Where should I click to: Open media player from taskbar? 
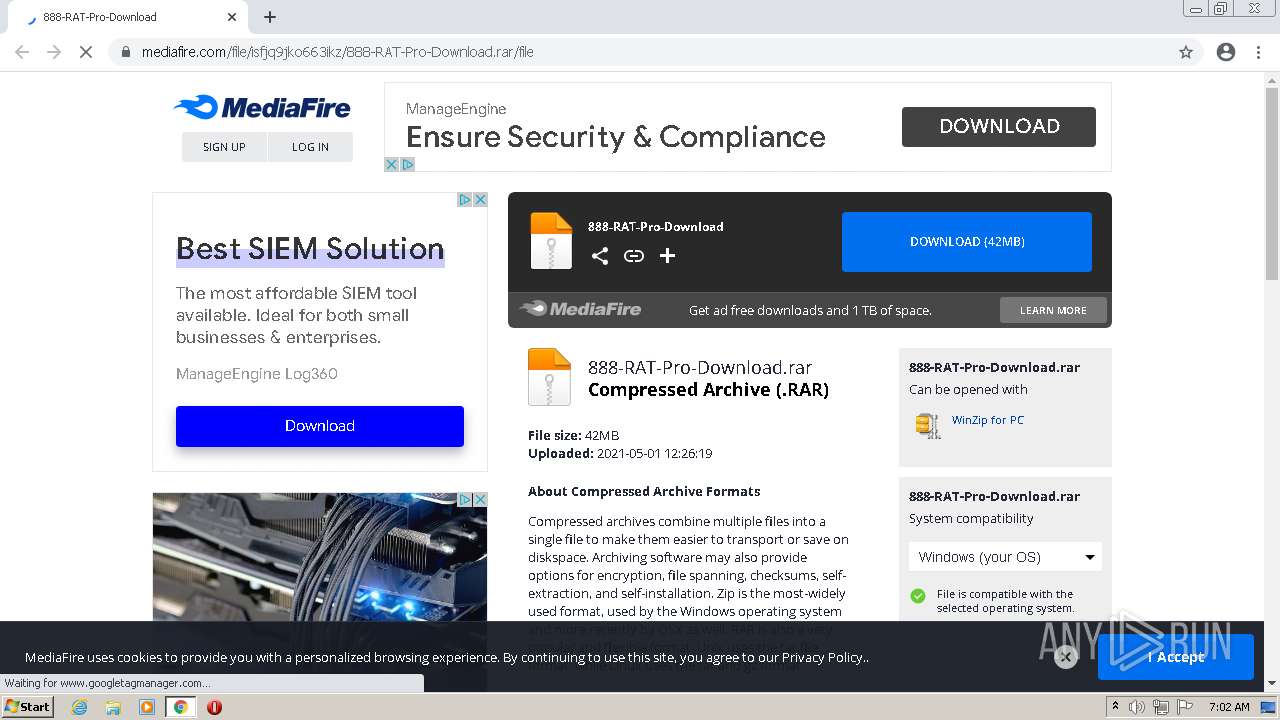pos(147,707)
